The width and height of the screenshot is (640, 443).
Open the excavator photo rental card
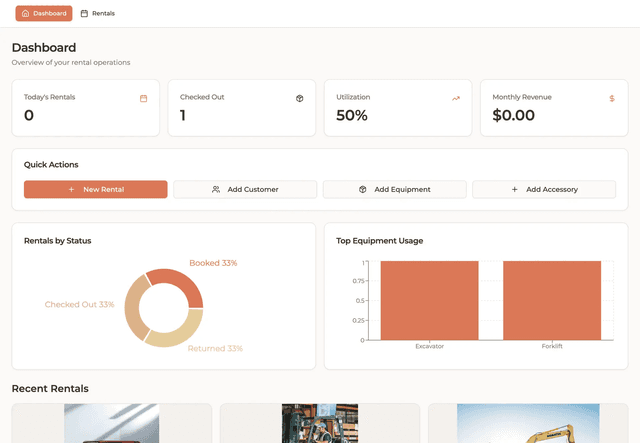(528, 423)
